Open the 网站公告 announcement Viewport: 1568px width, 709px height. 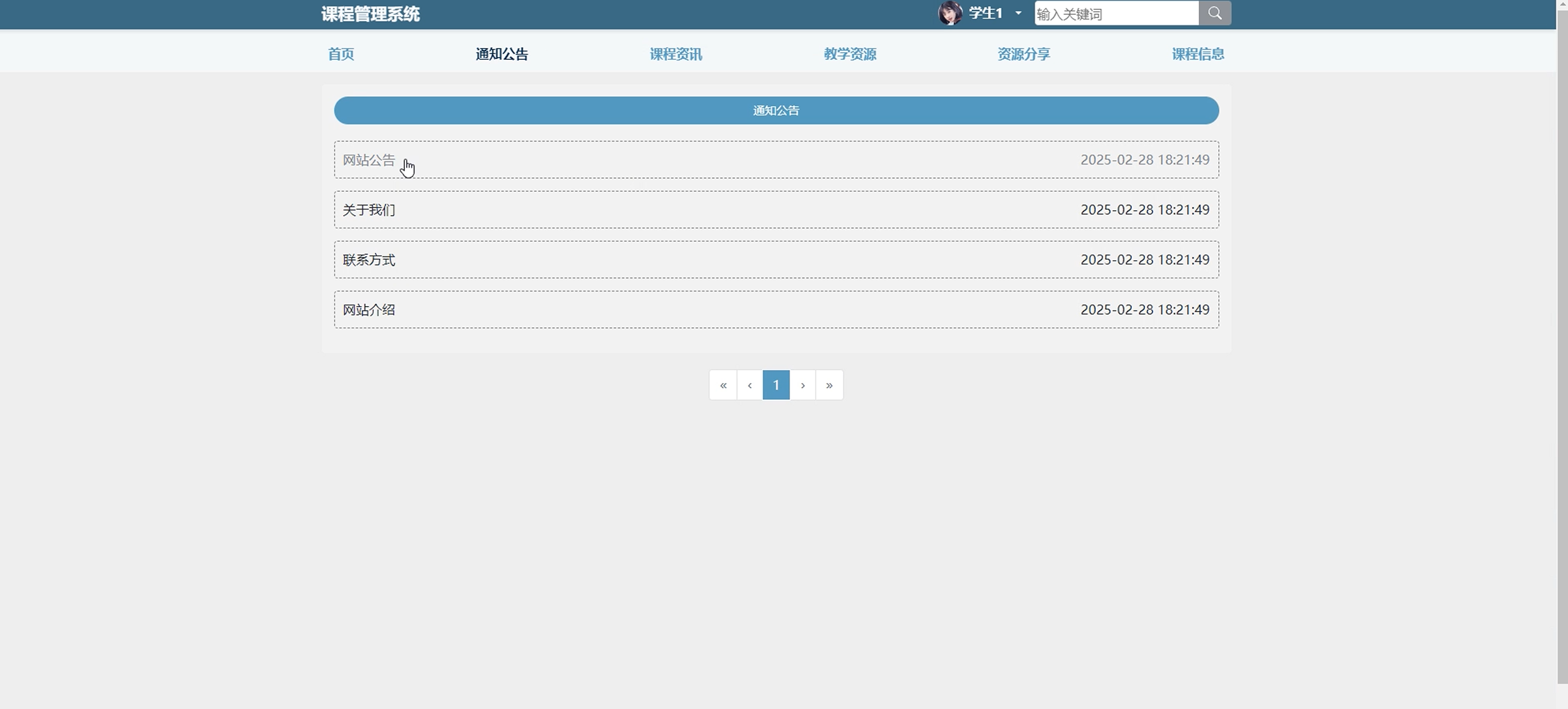pyautogui.click(x=369, y=160)
